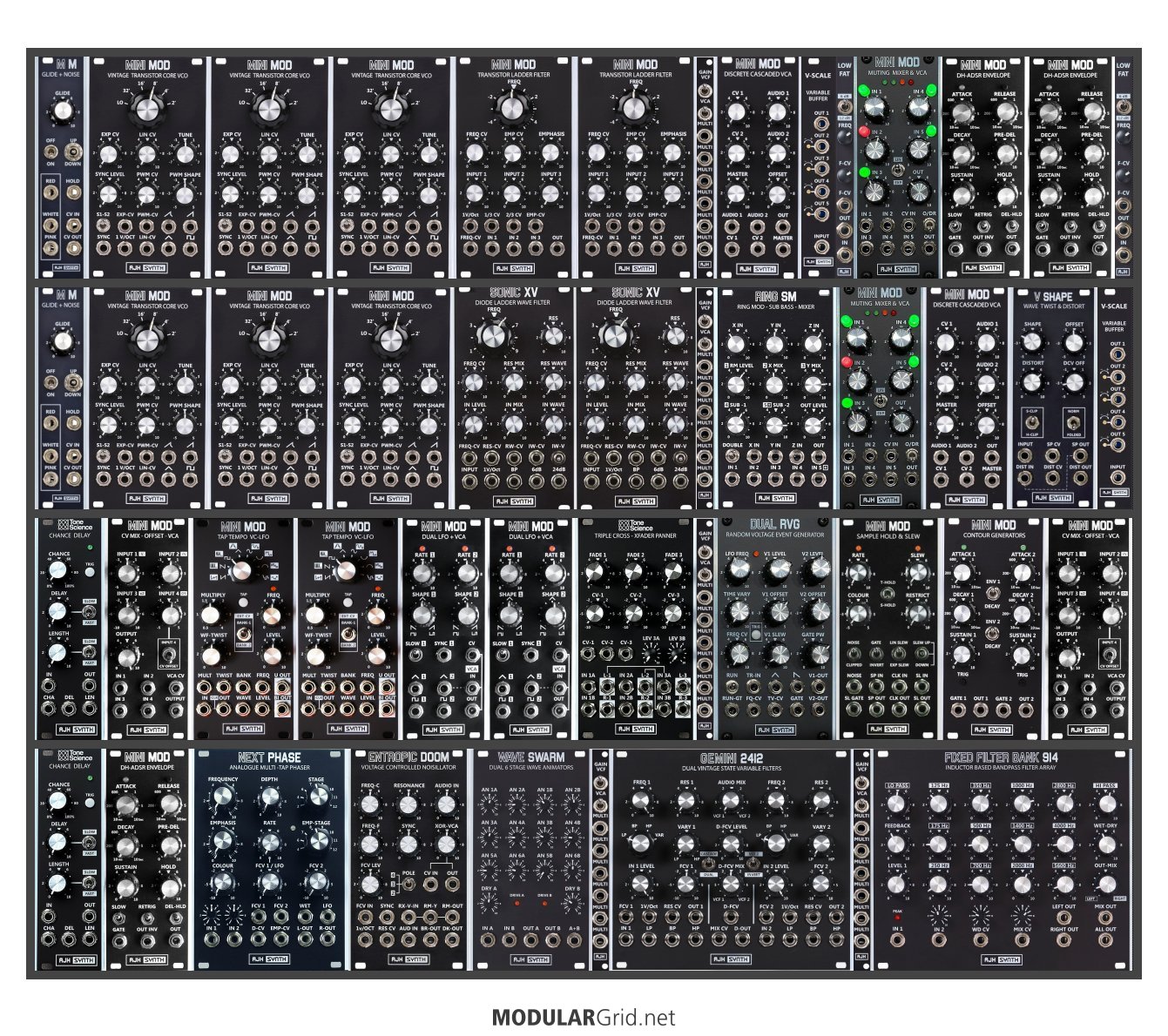
Task: Click the RESONANCE knob on Entropic Doom
Action: point(408,803)
